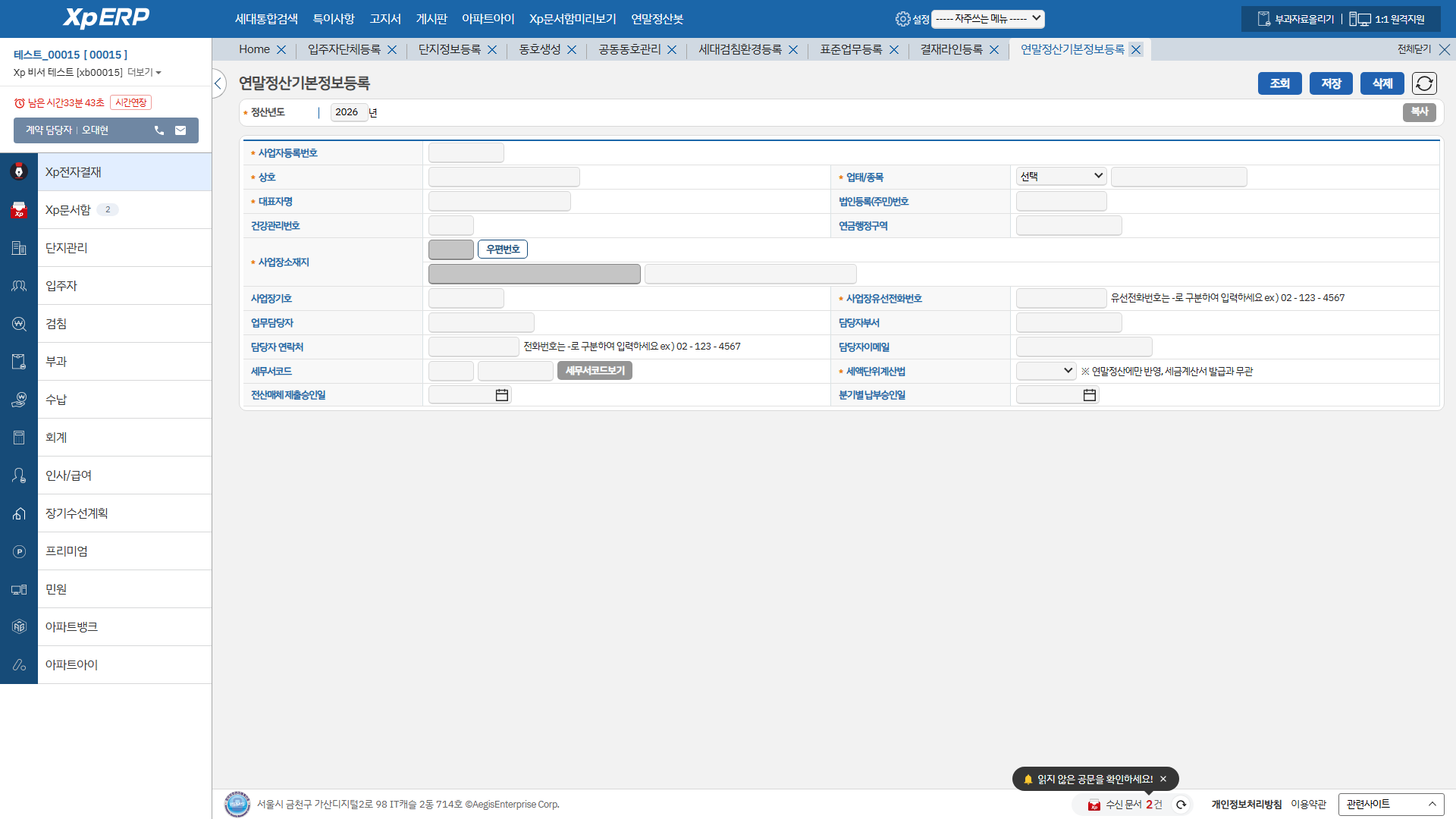The width and height of the screenshot is (1456, 819).
Task: Collapse the left sidebar with arrow handle
Action: 218,83
